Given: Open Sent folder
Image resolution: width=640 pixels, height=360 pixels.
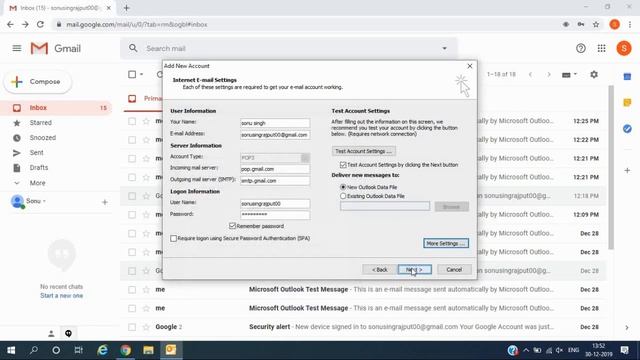Looking at the screenshot, I should [56, 153].
